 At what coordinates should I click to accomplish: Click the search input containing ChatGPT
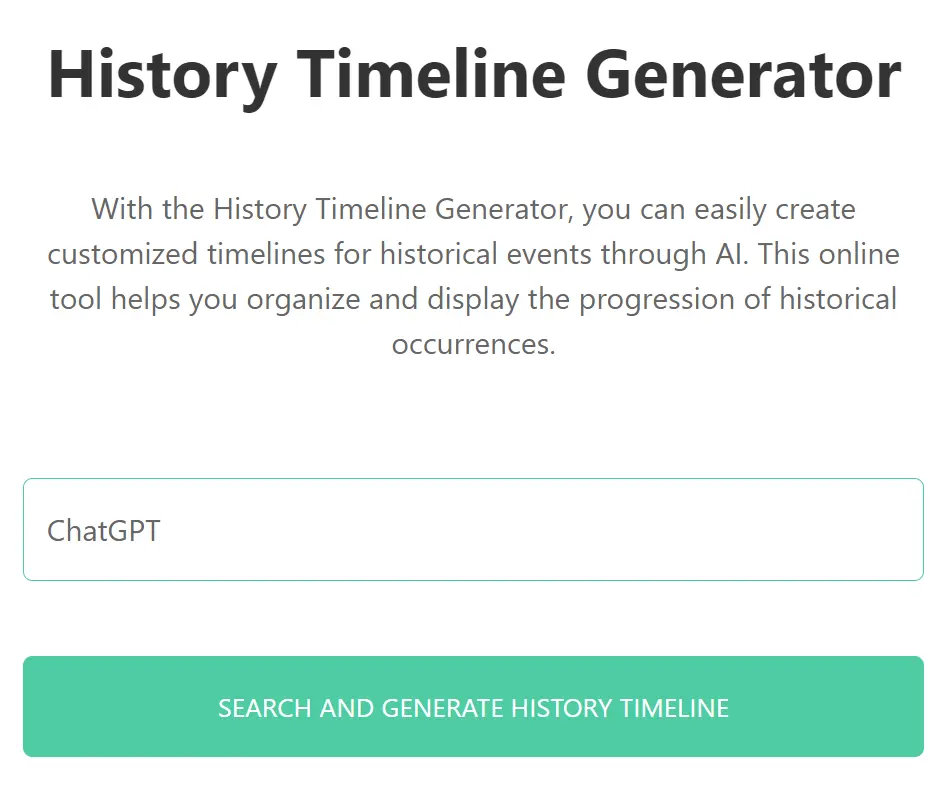[475, 529]
